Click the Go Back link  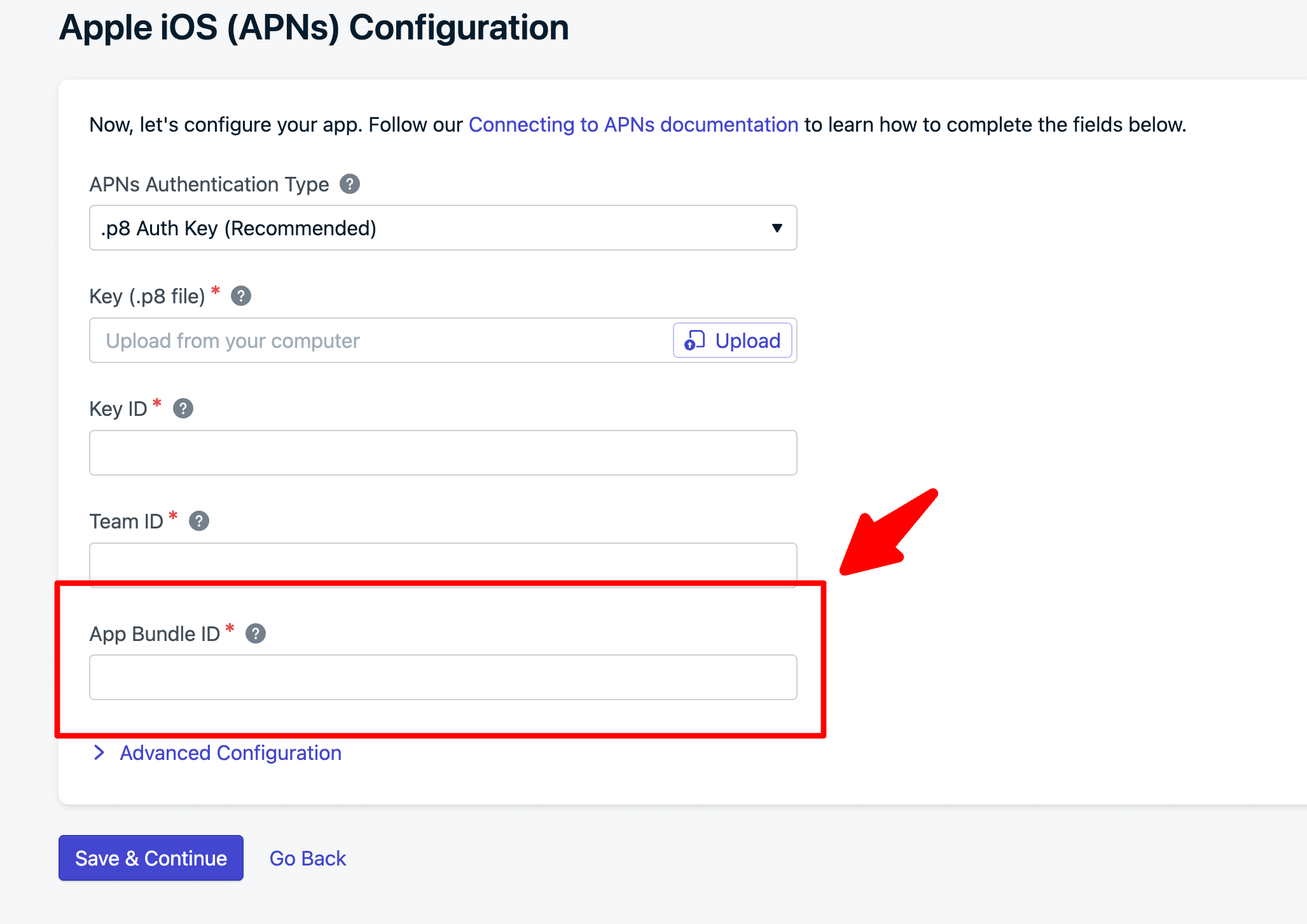(308, 858)
